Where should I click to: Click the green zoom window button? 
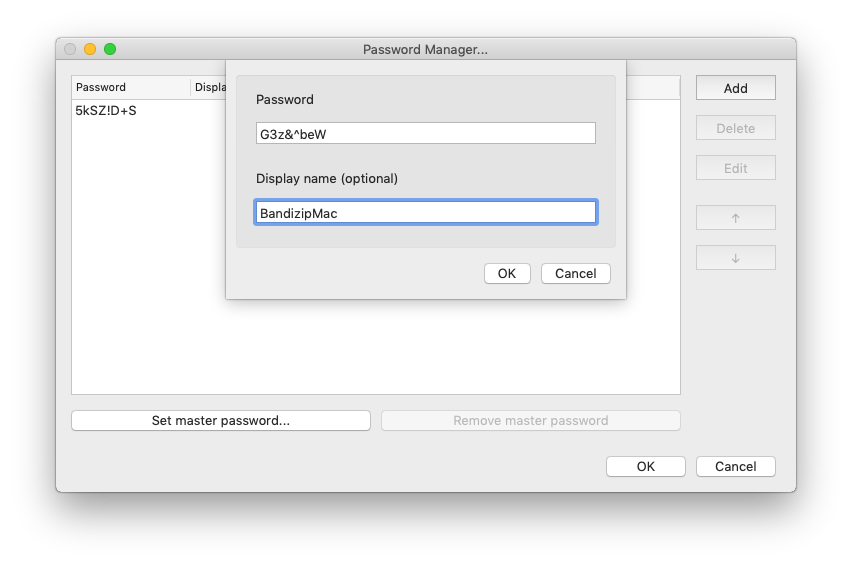click(110, 49)
